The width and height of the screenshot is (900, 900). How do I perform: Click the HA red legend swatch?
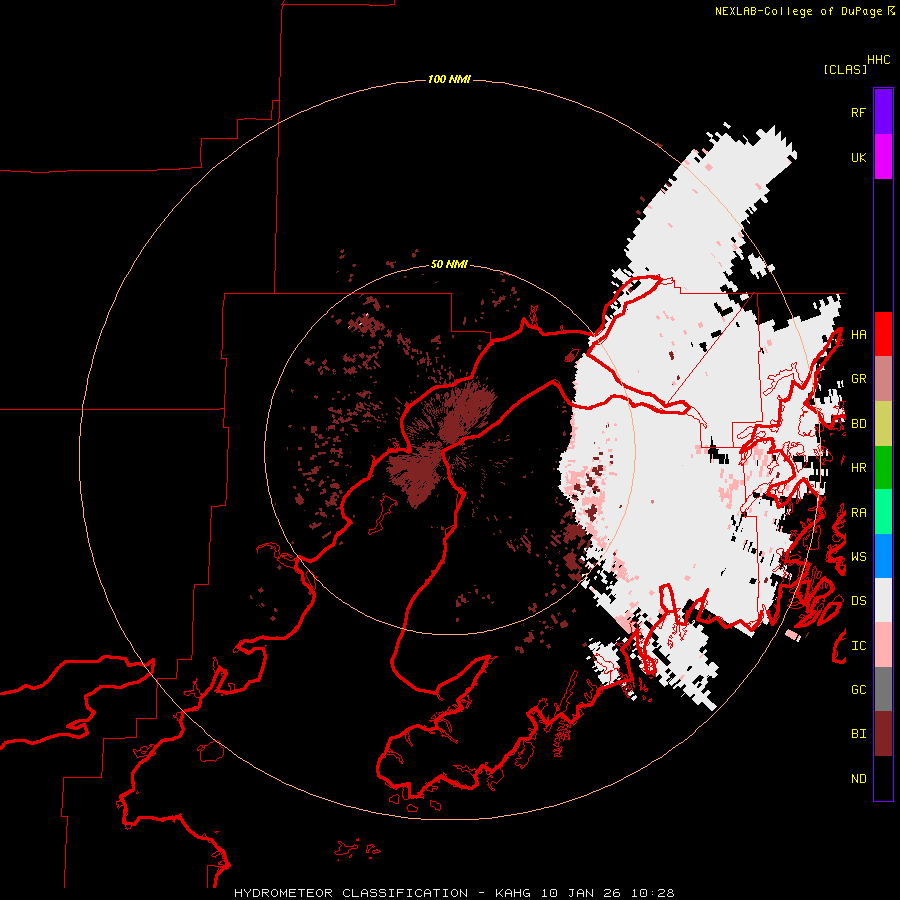pos(883,334)
